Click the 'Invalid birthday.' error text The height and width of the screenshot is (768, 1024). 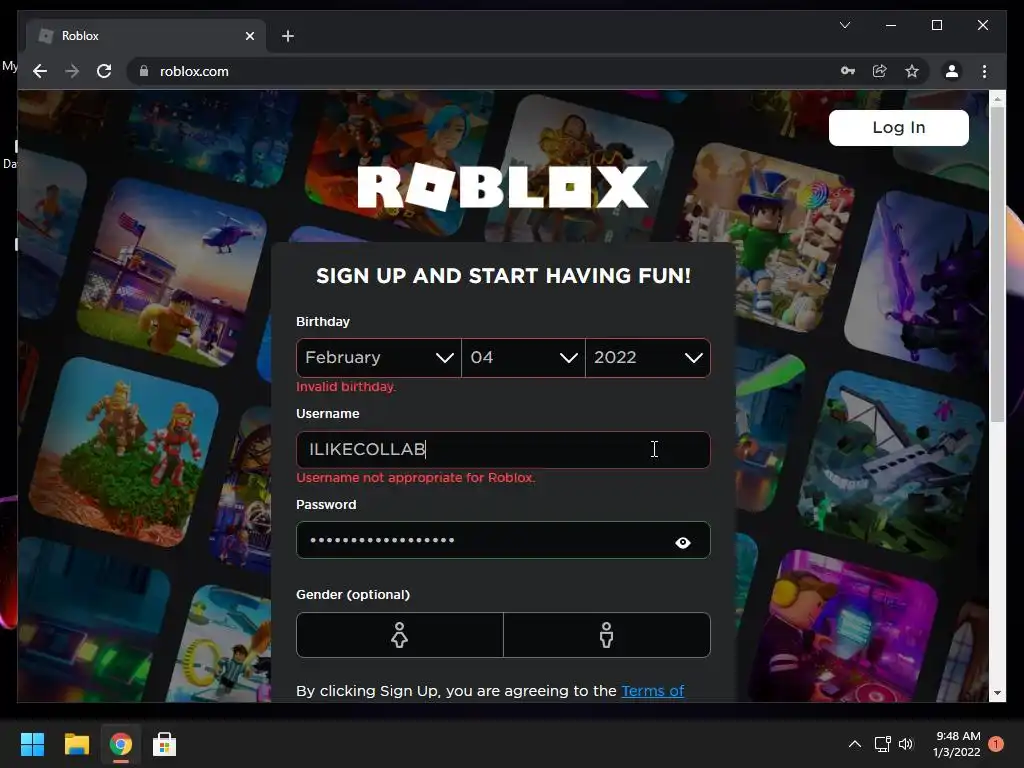click(346, 387)
